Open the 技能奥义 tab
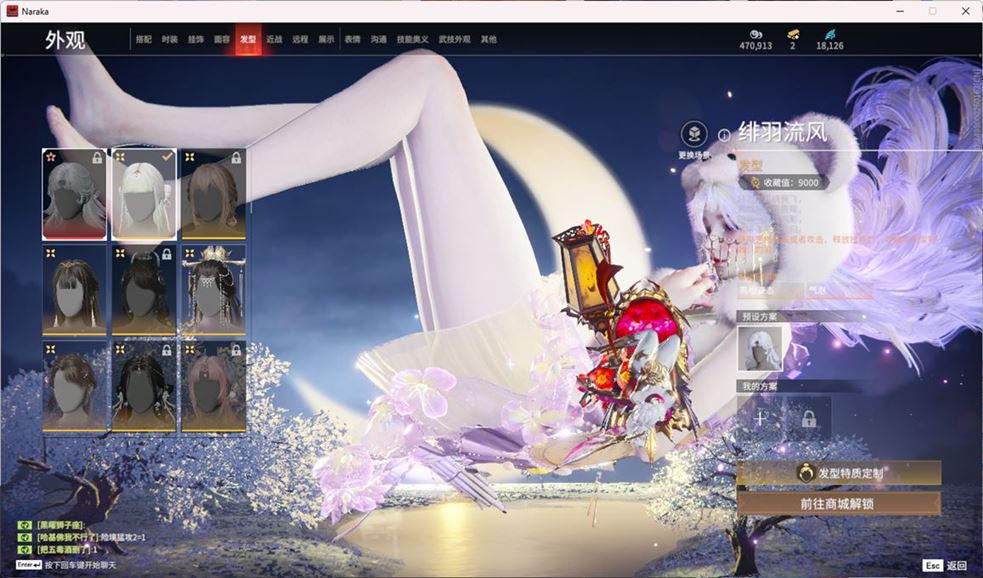This screenshot has height=578, width=983. 413,39
